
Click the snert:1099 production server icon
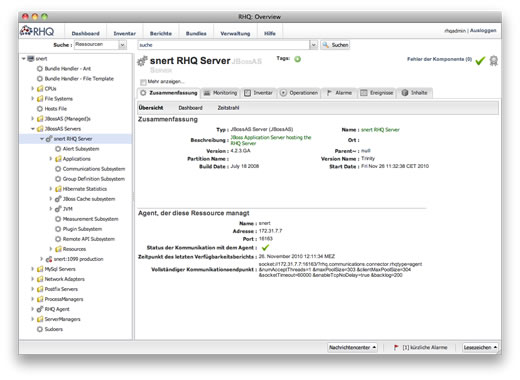tap(49, 259)
